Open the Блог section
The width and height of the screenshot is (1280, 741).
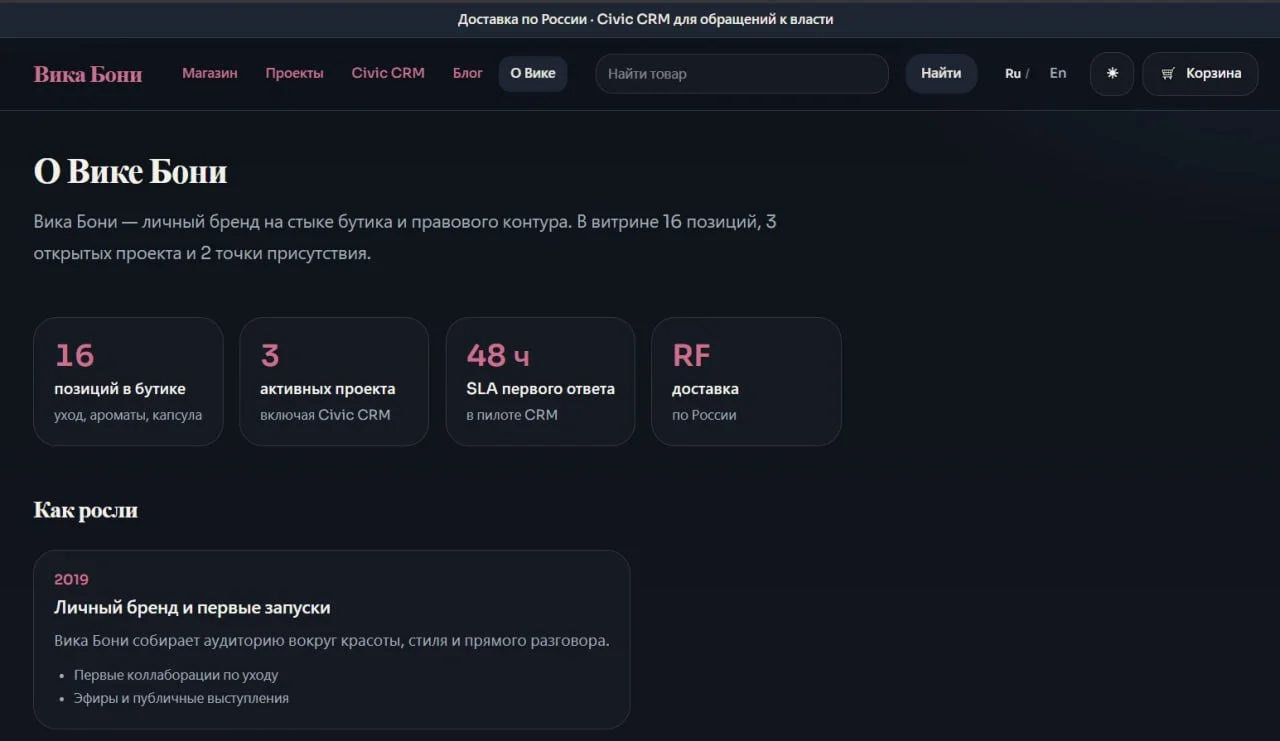(468, 73)
